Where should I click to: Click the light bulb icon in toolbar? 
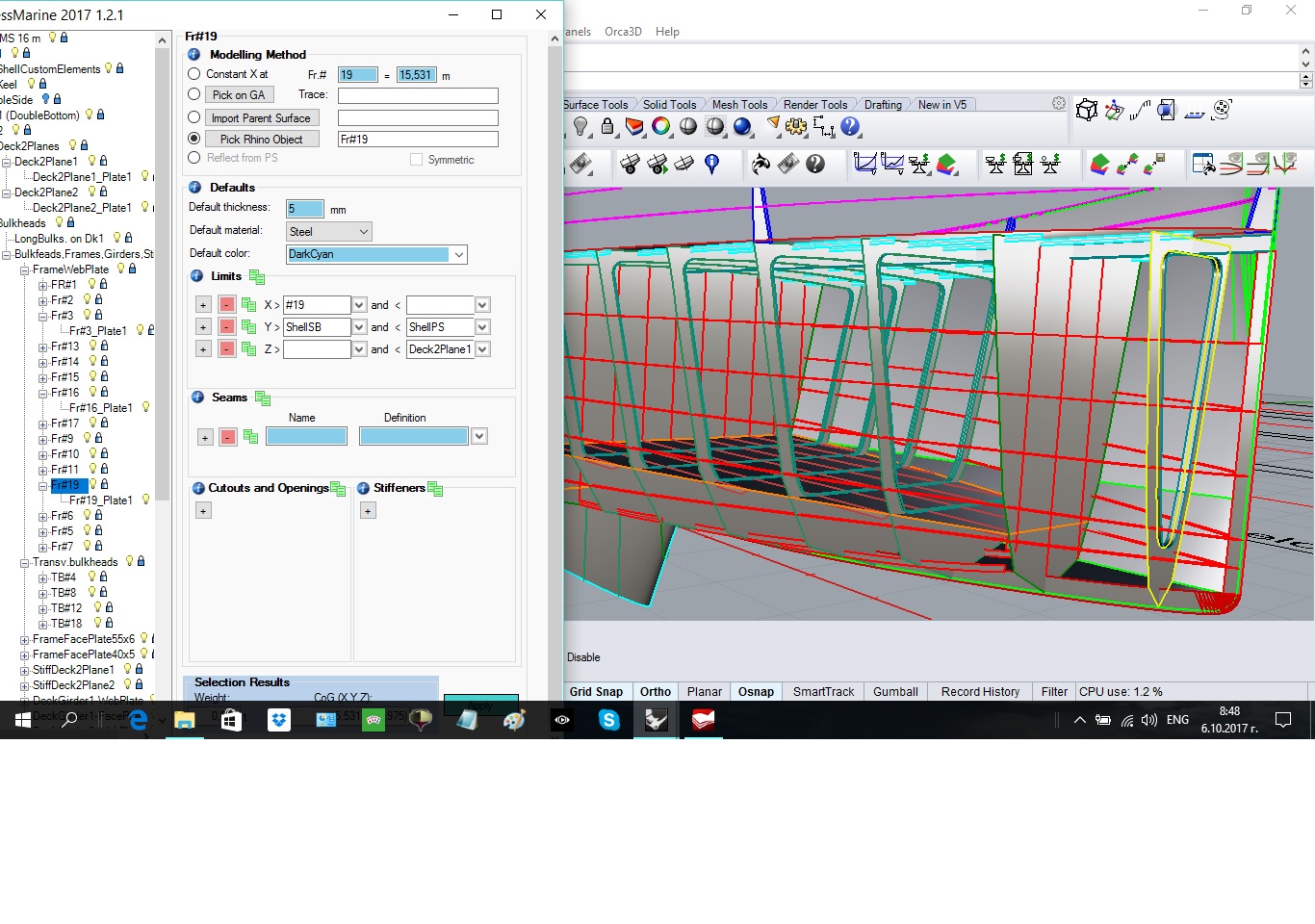point(580,127)
